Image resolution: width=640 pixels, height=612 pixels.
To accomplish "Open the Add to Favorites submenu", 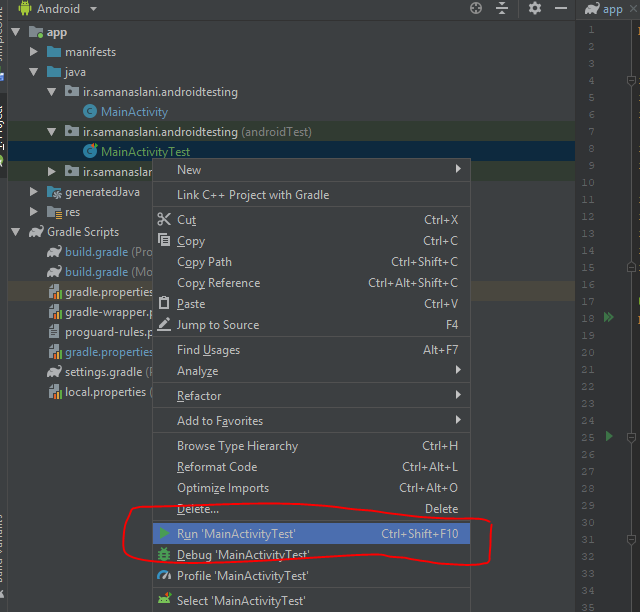I will click(312, 421).
